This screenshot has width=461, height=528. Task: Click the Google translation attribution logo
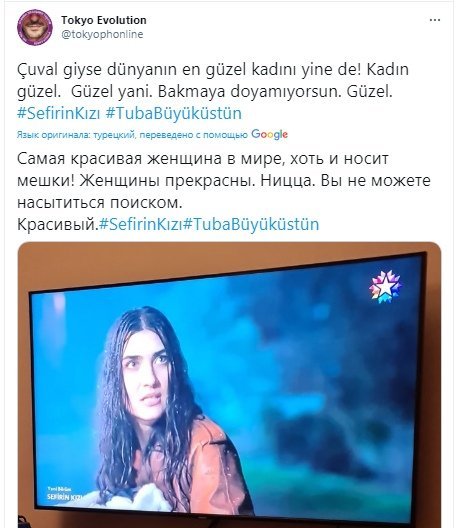269,134
